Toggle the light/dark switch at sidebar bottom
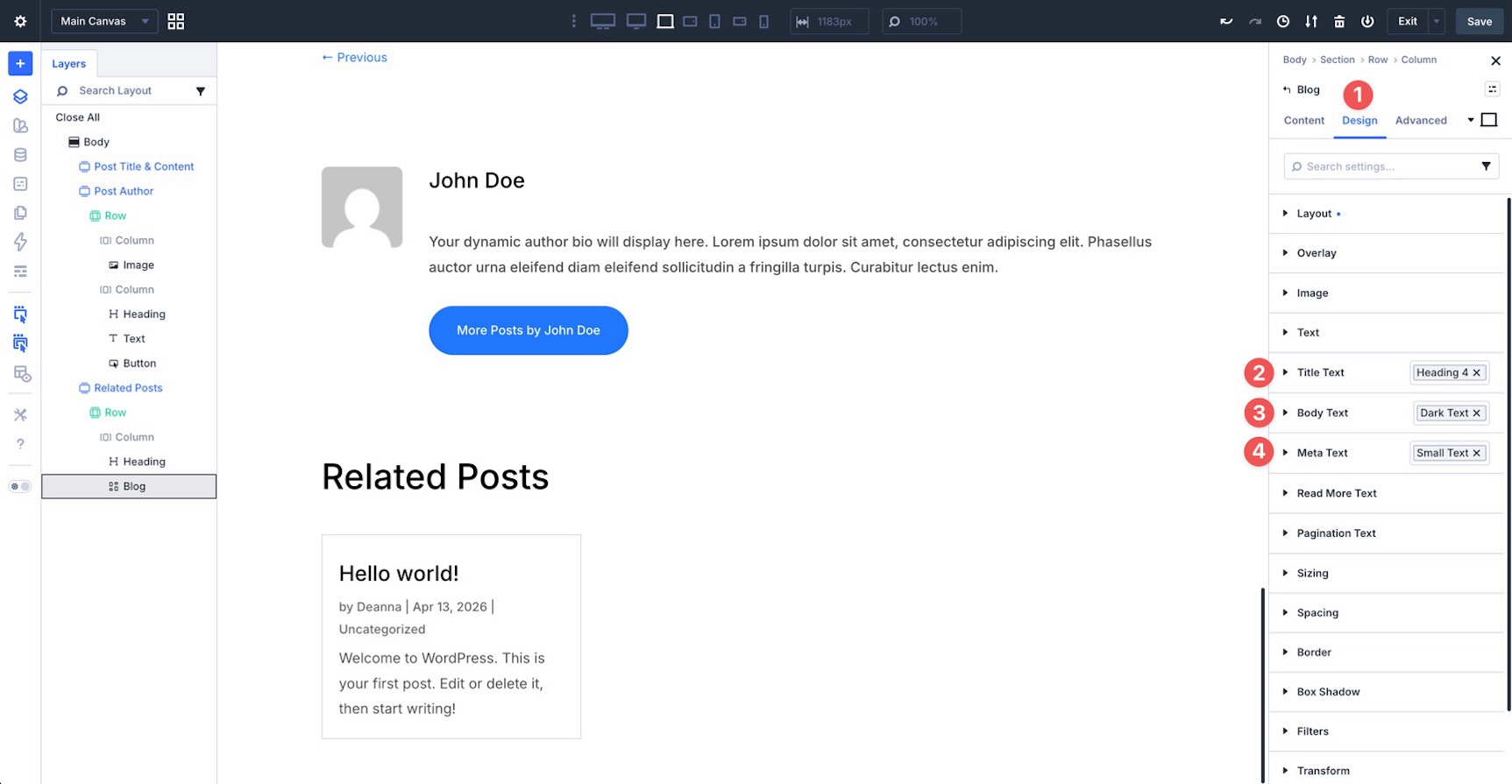 click(x=20, y=486)
